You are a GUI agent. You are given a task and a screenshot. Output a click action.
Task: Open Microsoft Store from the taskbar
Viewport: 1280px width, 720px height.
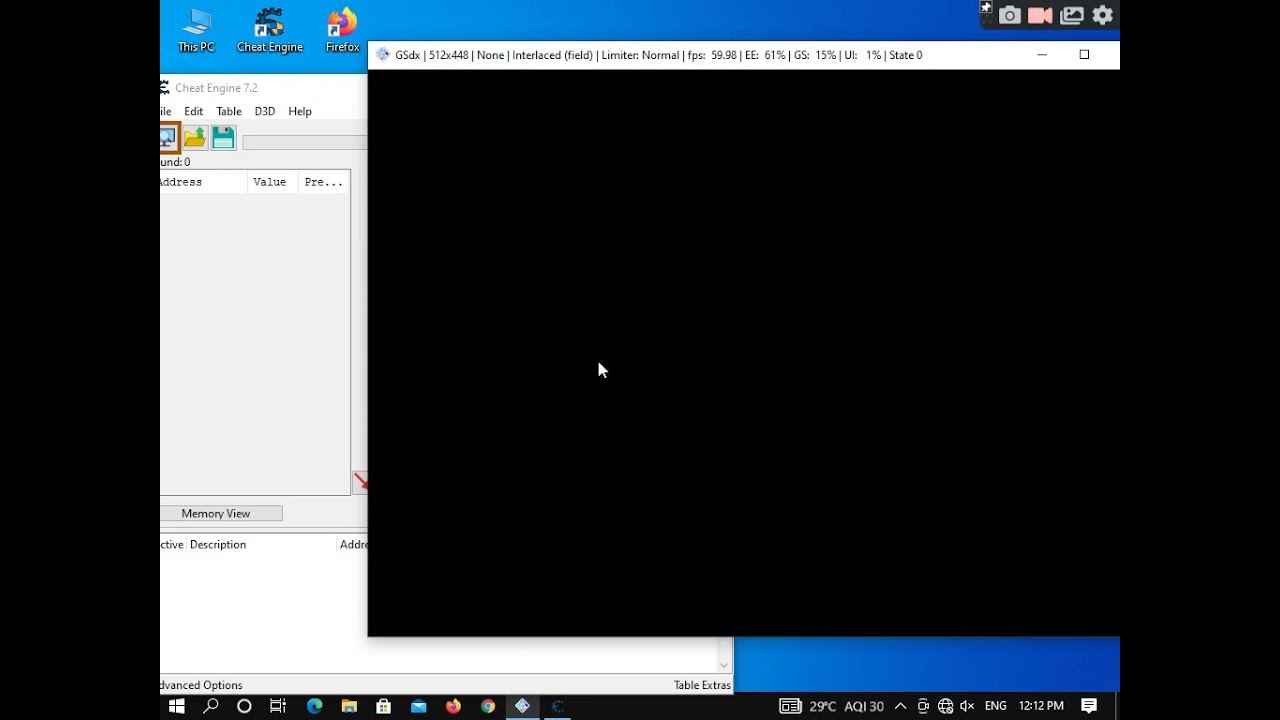(x=383, y=706)
